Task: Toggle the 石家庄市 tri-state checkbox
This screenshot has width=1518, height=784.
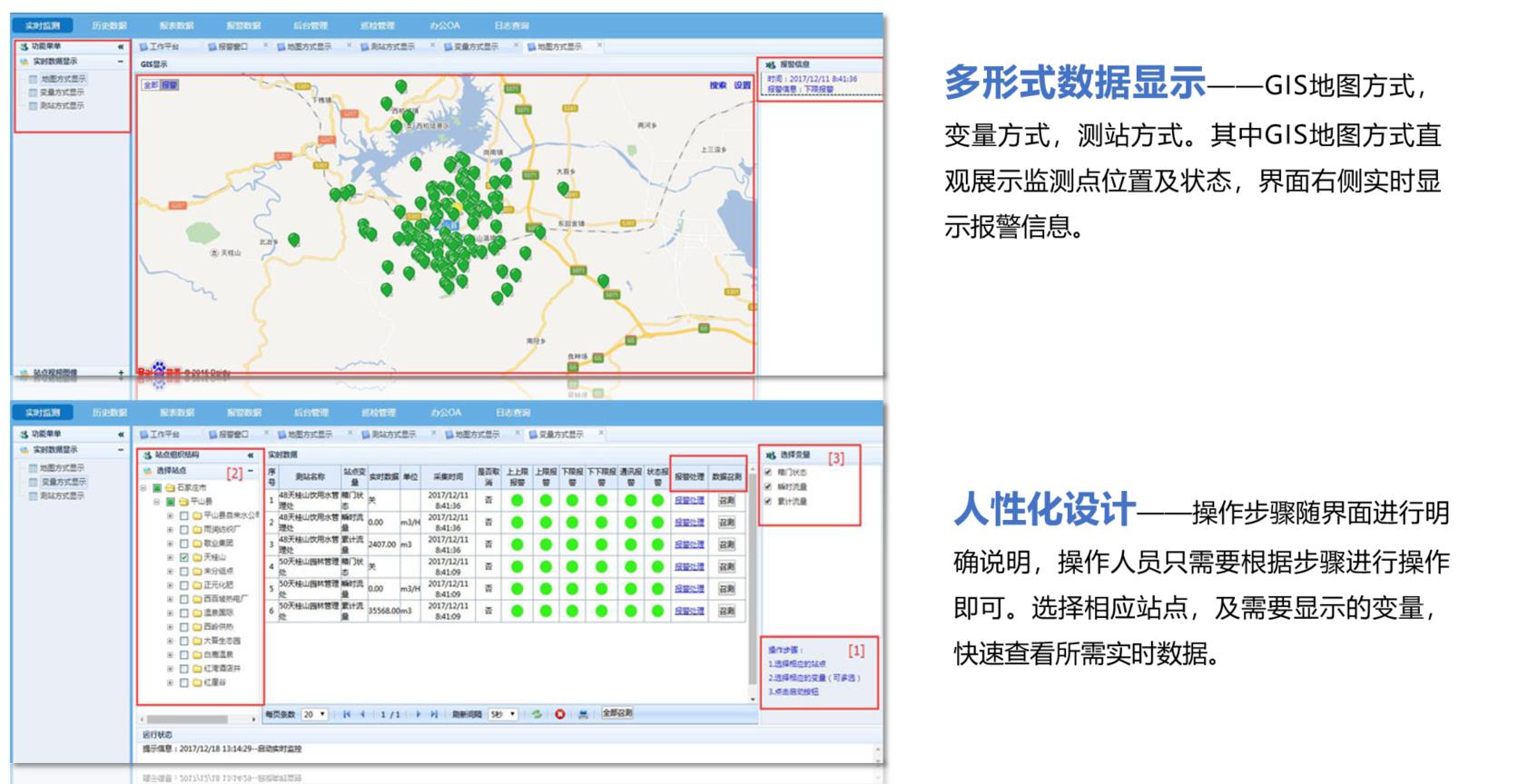Action: pyautogui.click(x=157, y=488)
